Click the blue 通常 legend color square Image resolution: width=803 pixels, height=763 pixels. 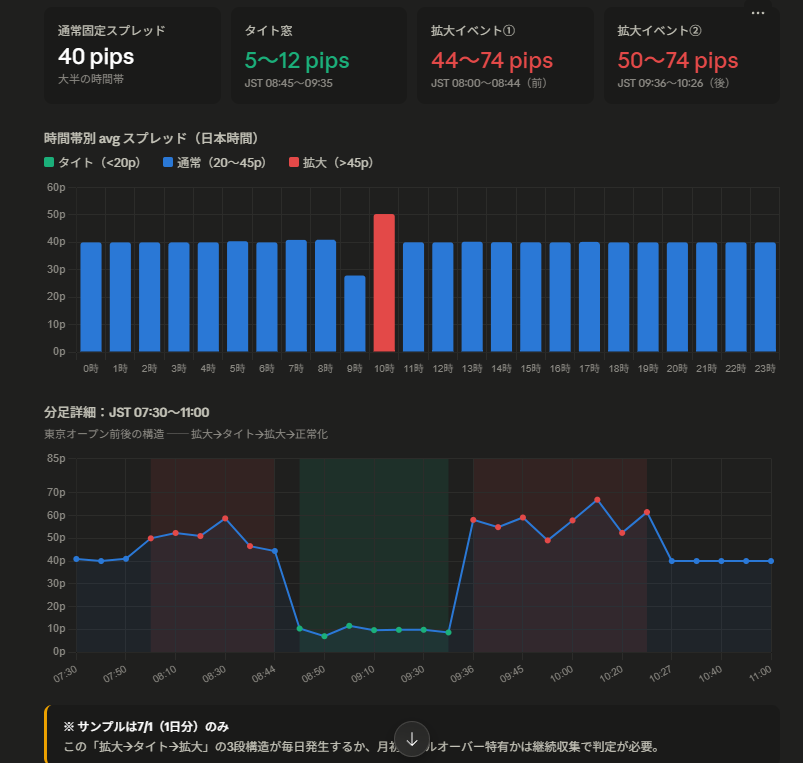click(x=167, y=163)
